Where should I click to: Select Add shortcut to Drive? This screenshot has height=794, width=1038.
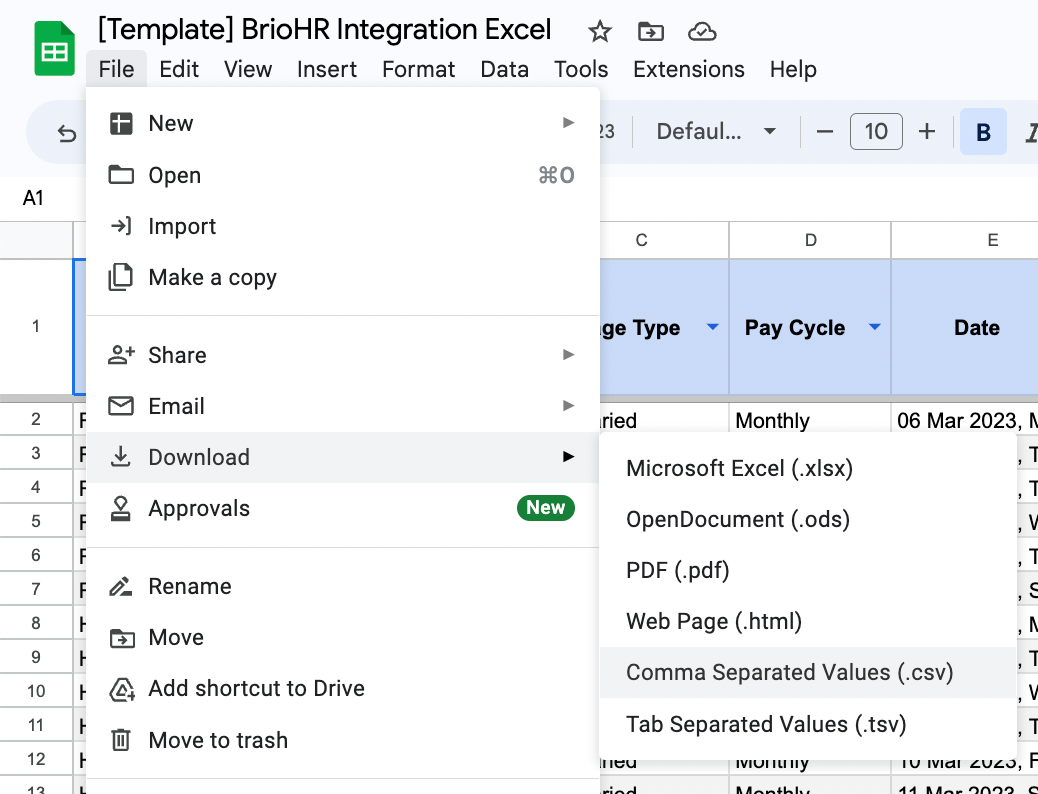point(343,689)
